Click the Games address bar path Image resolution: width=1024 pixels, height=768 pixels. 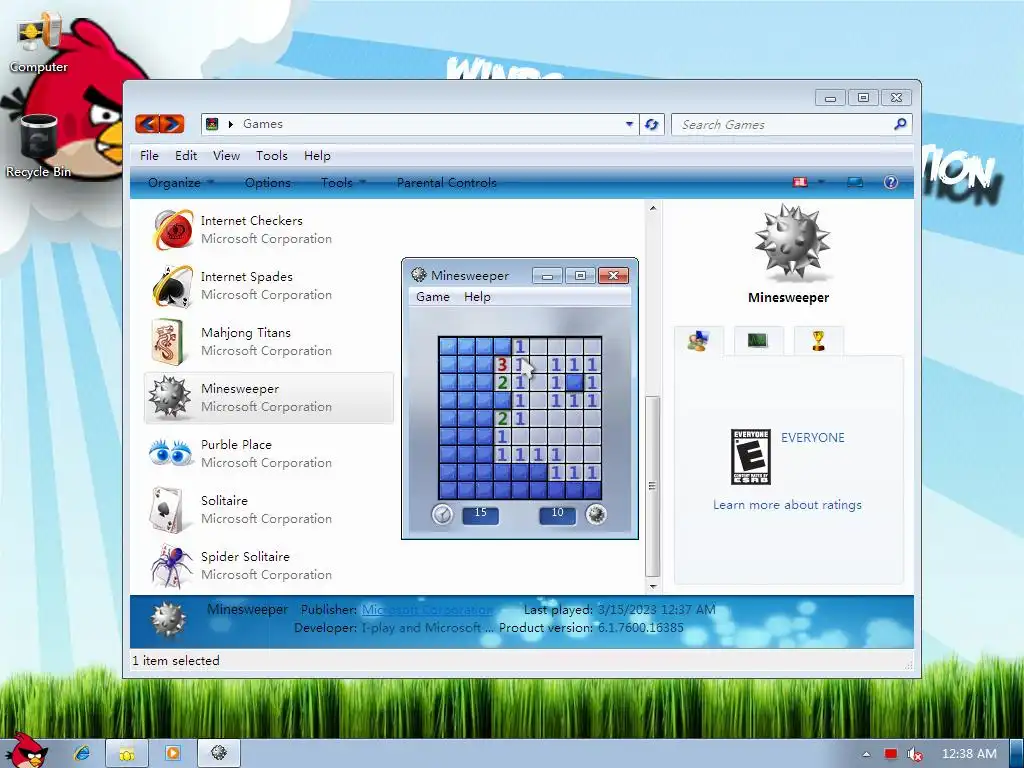[263, 123]
